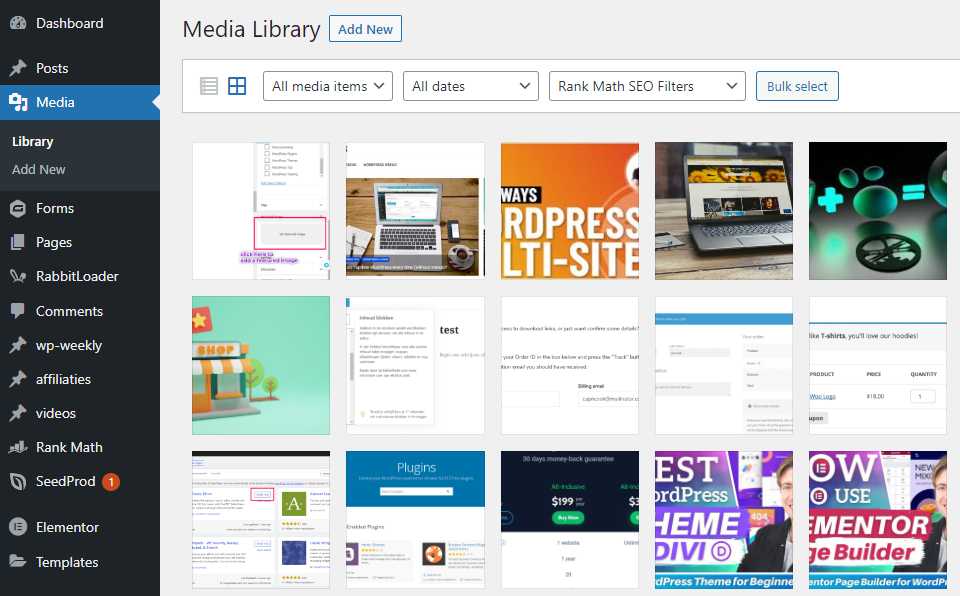Click the Elementor circle icon
Screen dimensions: 960x596
pos(18,527)
